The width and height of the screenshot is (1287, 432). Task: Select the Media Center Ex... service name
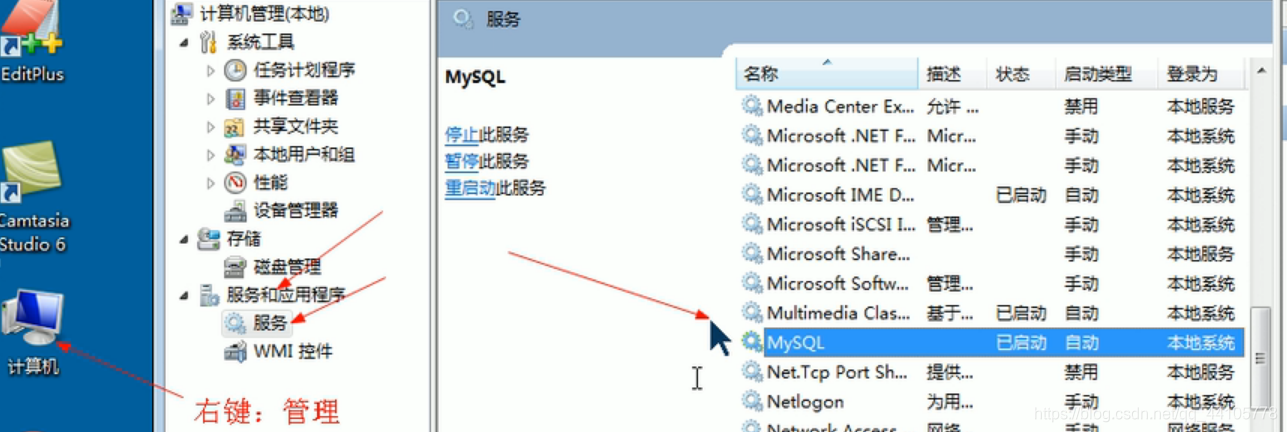click(x=841, y=106)
